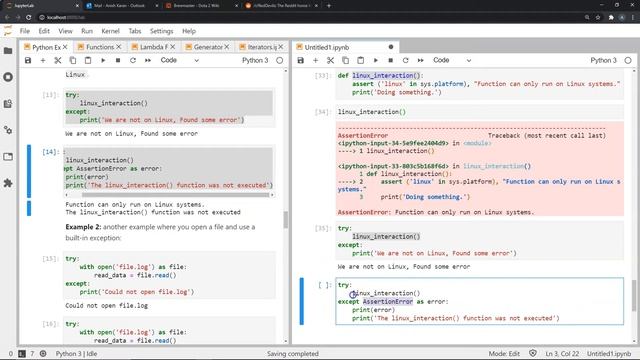This screenshot has width=640, height=360.
Task: Open the File menu
Action: pos(25,31)
